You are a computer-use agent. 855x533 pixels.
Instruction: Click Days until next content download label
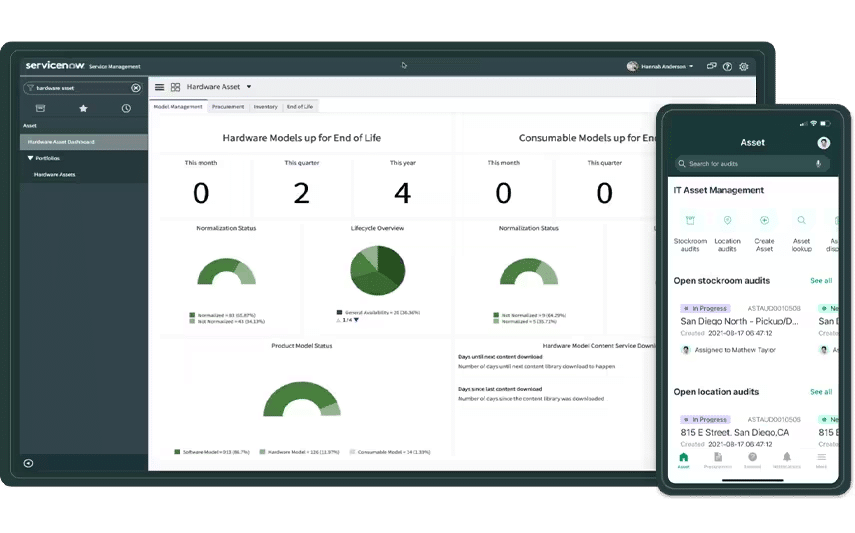500,357
